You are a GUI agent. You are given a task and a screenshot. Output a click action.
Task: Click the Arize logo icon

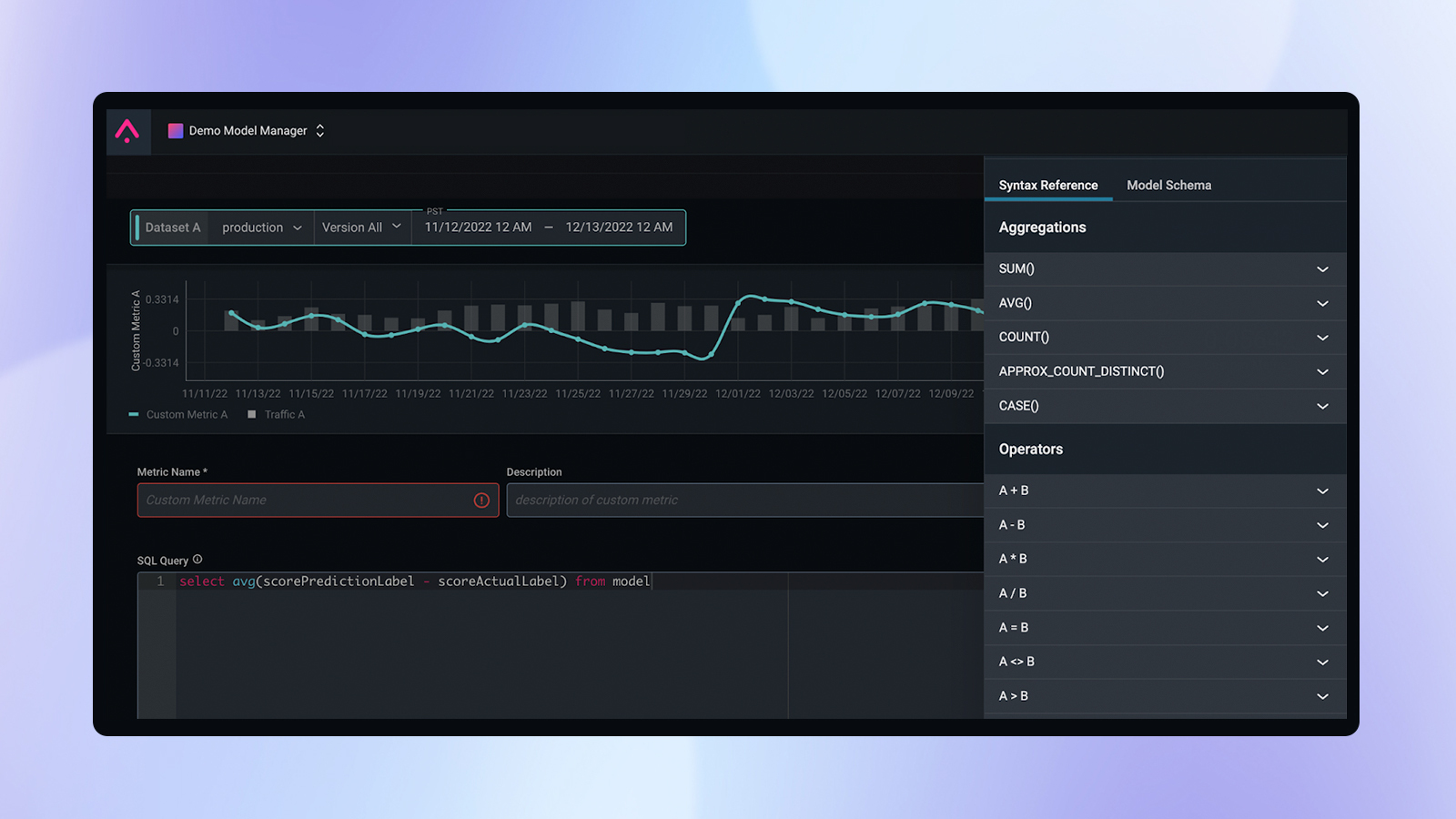tap(127, 131)
